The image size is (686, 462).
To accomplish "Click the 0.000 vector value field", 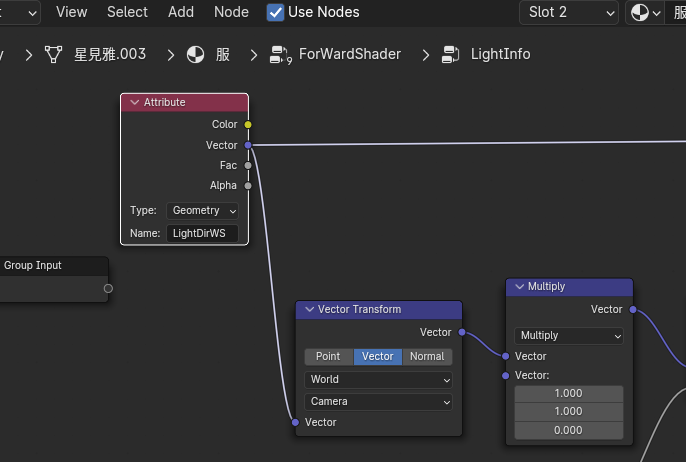I will pyautogui.click(x=568, y=430).
